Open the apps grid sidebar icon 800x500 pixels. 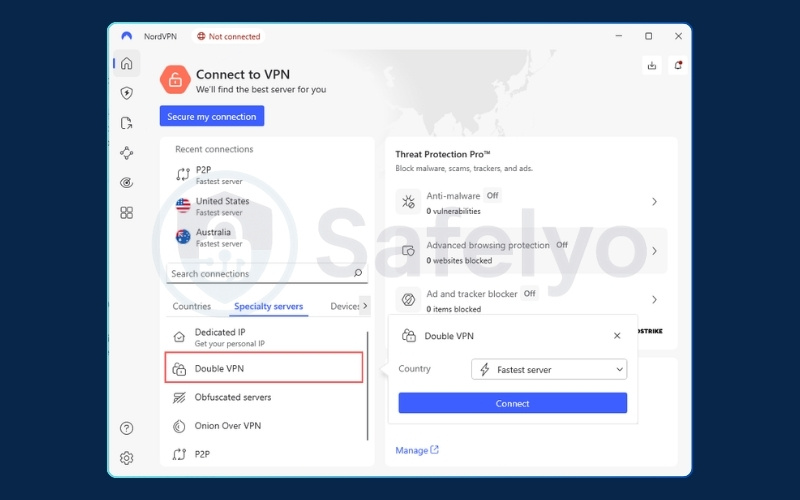coord(127,212)
